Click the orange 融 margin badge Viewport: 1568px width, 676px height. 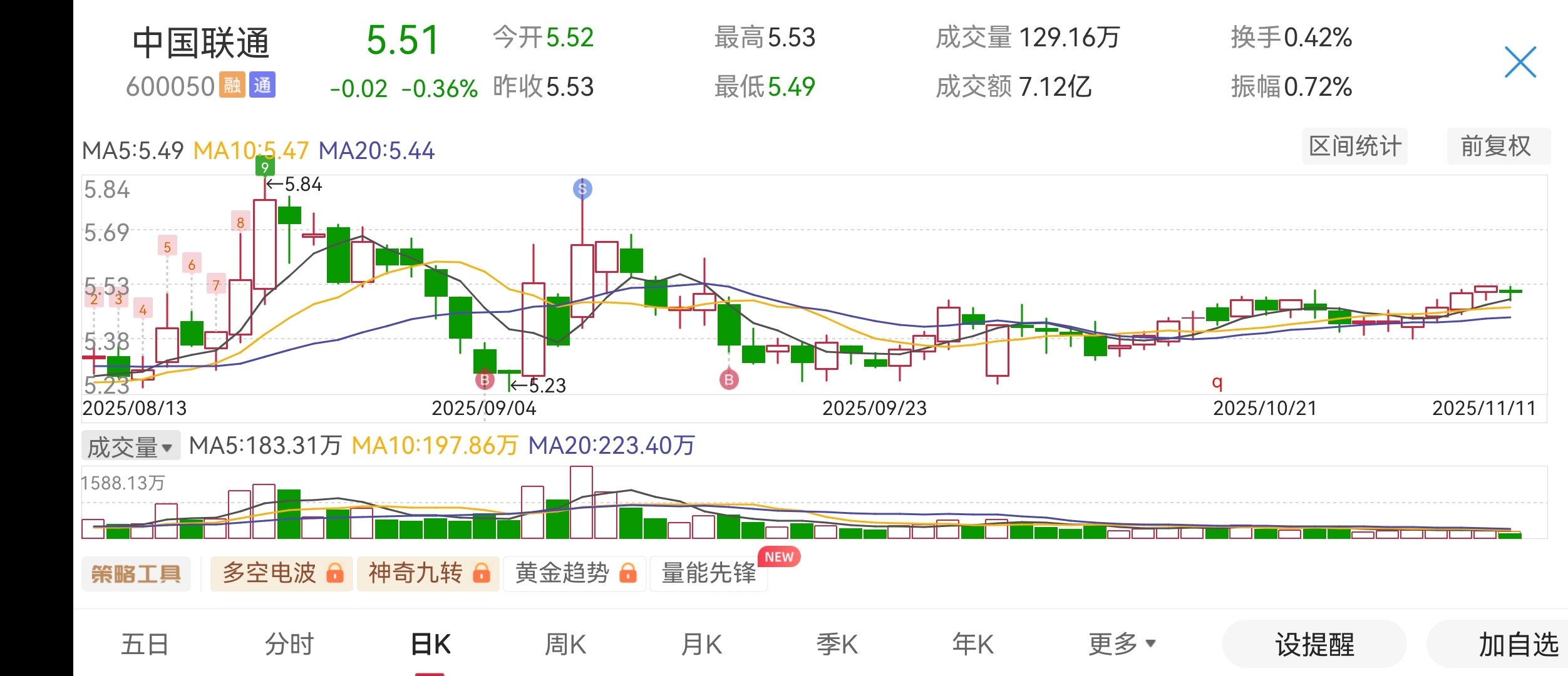[x=232, y=85]
